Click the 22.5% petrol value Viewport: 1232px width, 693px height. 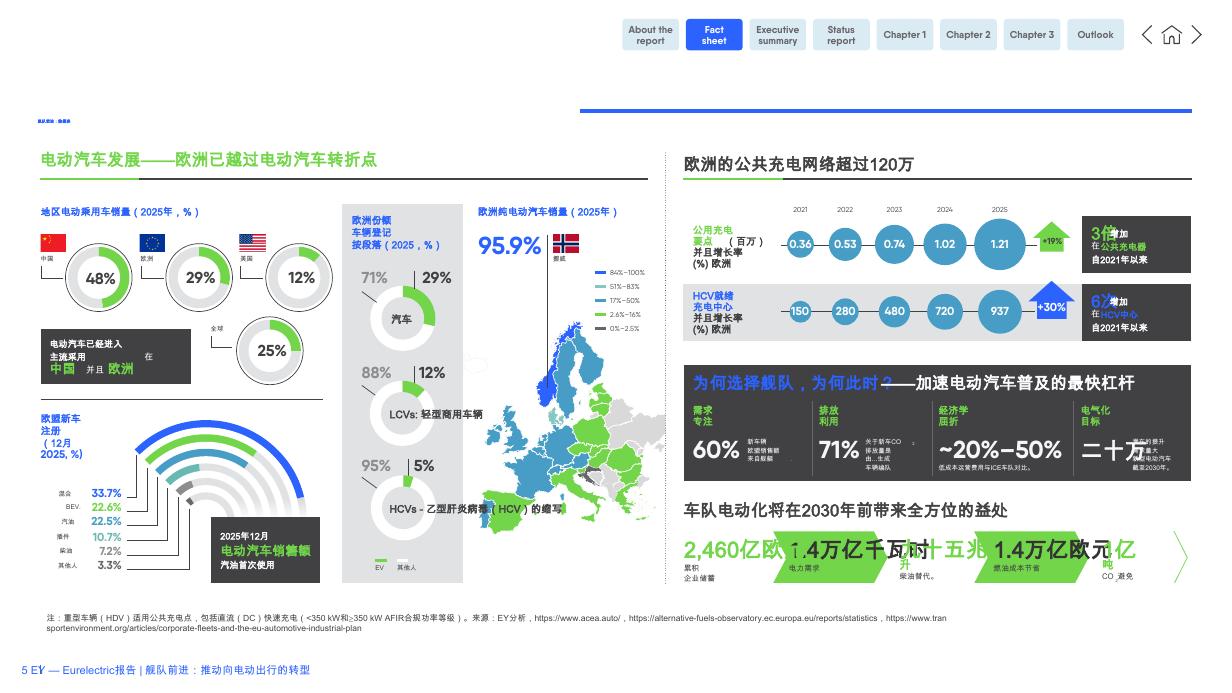(x=106, y=521)
